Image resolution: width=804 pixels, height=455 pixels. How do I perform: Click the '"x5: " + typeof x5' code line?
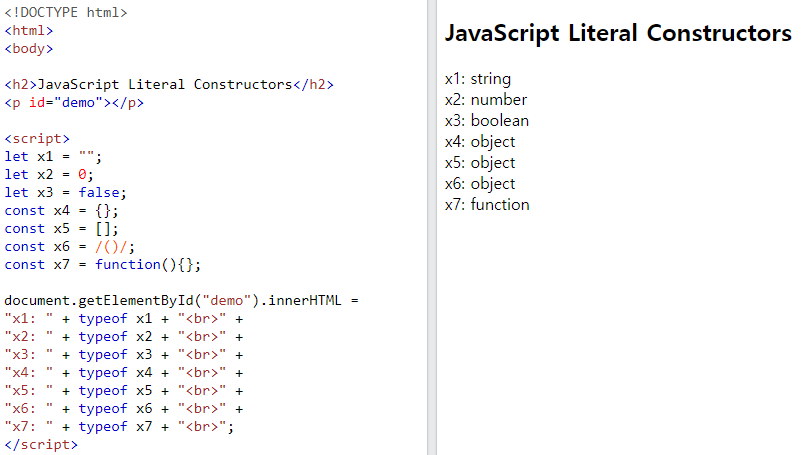[x=124, y=390]
